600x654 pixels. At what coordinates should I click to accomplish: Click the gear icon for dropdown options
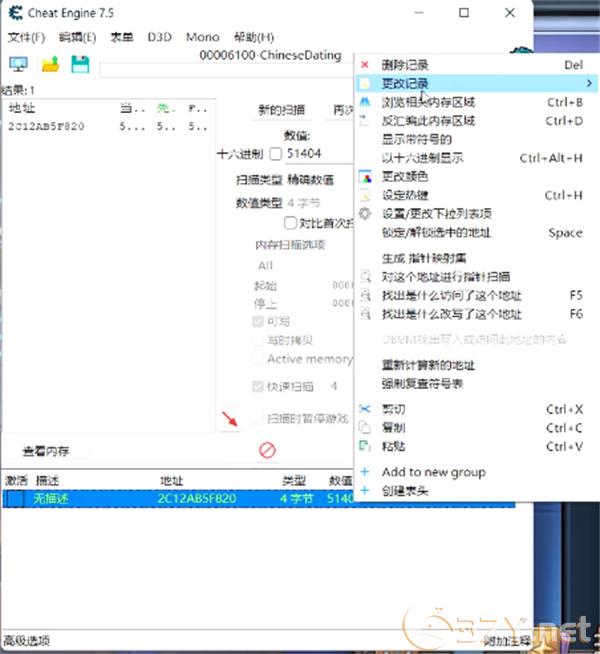pos(365,214)
